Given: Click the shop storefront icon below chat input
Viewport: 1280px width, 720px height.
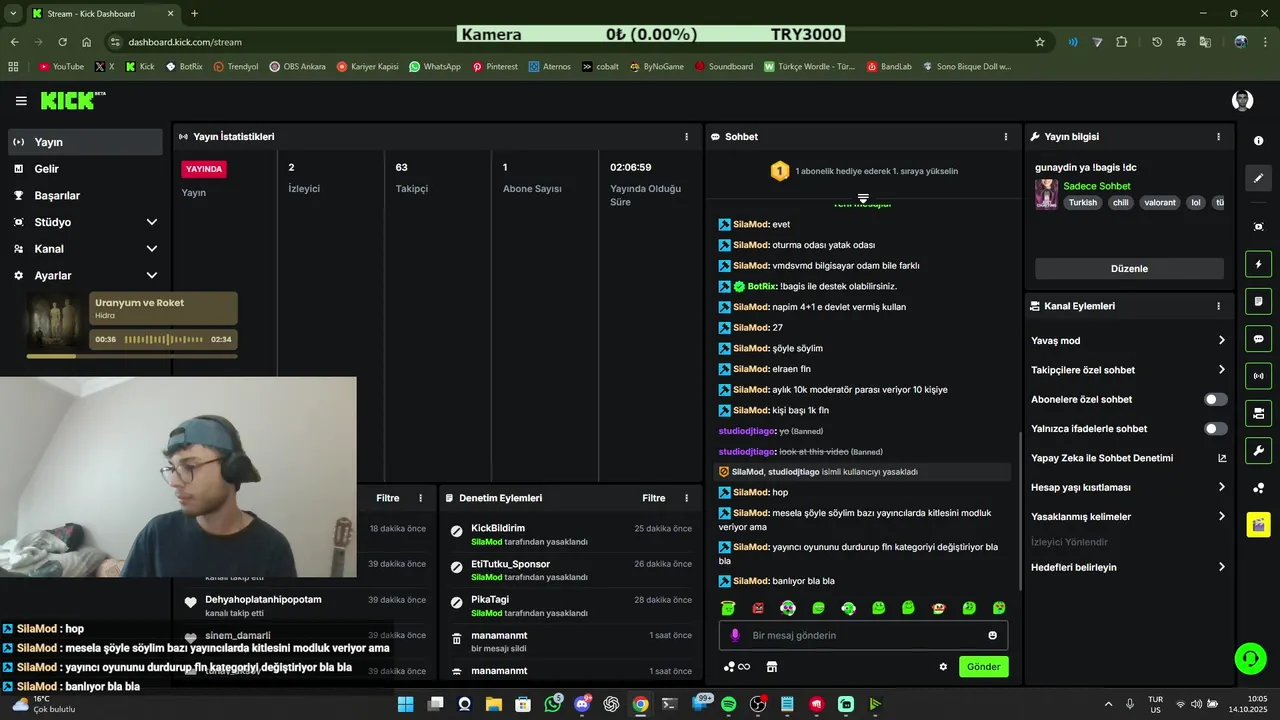Looking at the screenshot, I should point(772,667).
